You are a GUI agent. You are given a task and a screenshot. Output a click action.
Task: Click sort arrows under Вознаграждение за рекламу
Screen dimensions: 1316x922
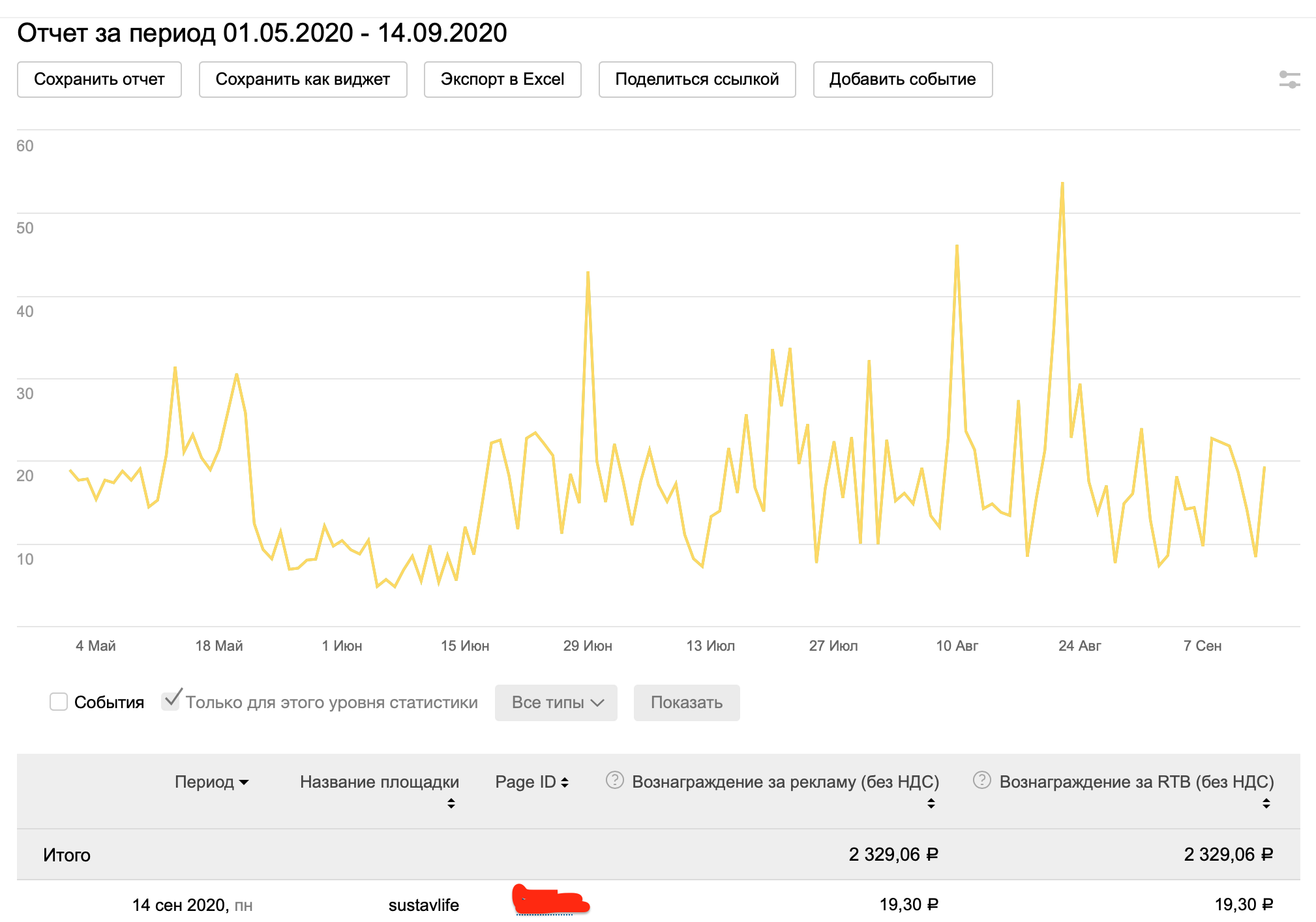[x=931, y=803]
